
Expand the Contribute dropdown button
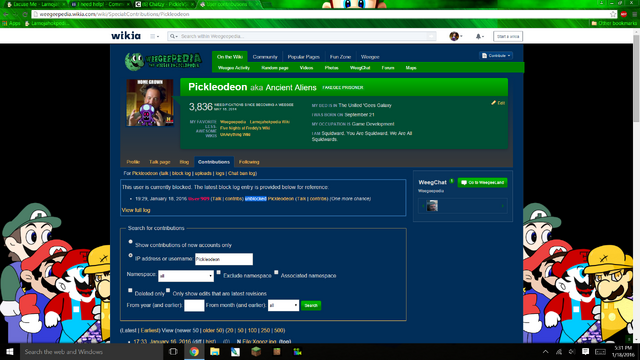tap(496, 56)
